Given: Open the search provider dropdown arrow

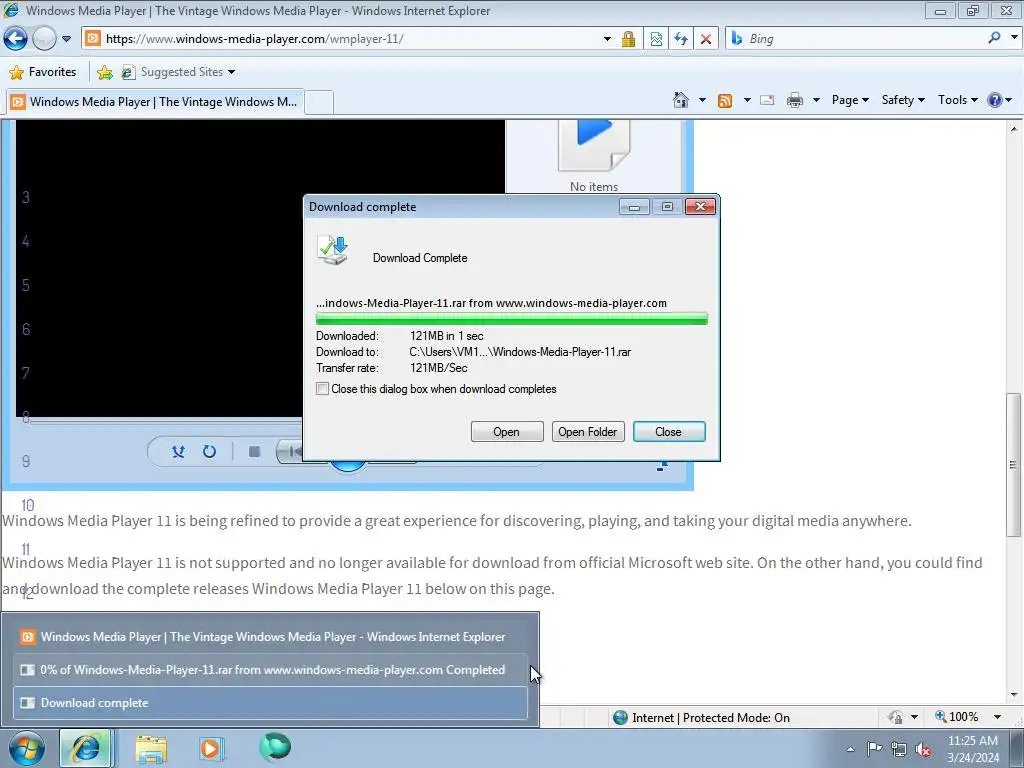Looking at the screenshot, I should click(1014, 38).
